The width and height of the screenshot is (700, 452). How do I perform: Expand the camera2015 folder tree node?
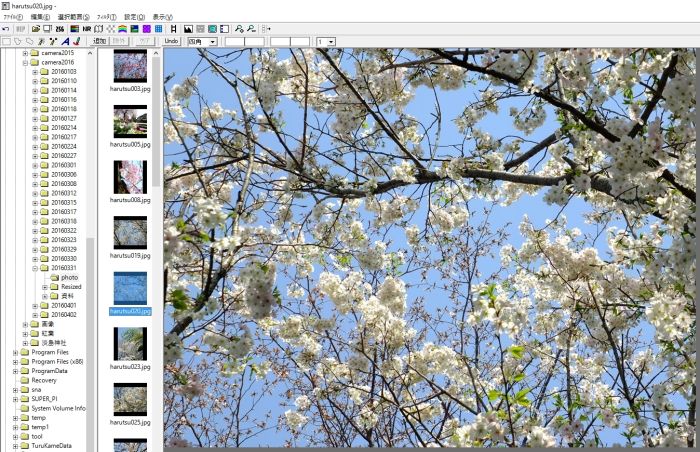tap(25, 53)
